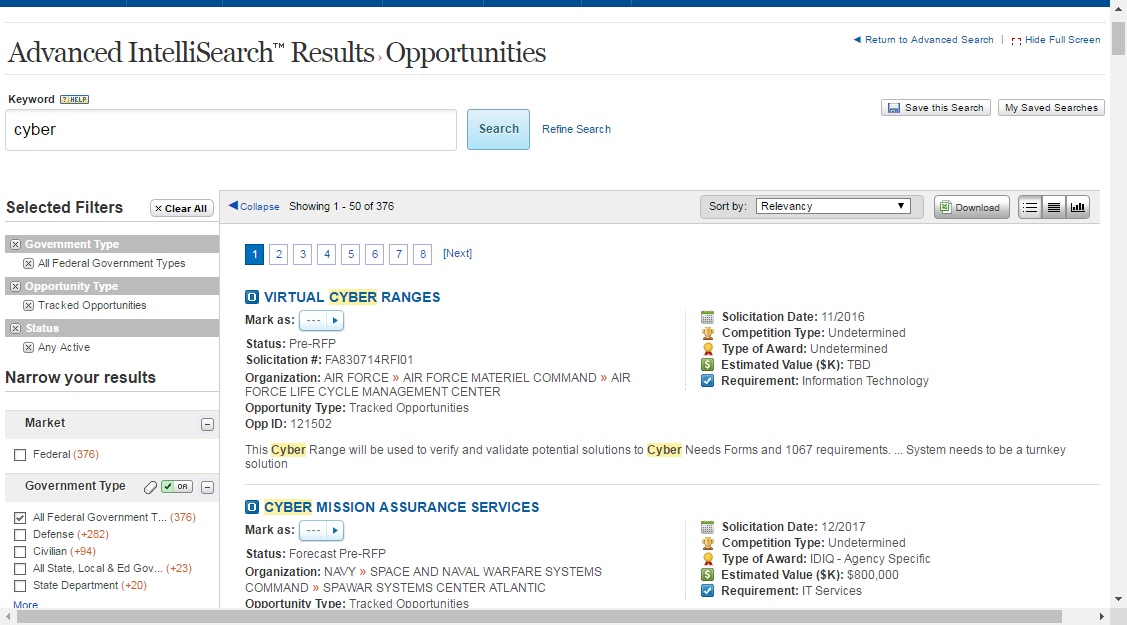Switch to the detailed table view

coord(1054,207)
